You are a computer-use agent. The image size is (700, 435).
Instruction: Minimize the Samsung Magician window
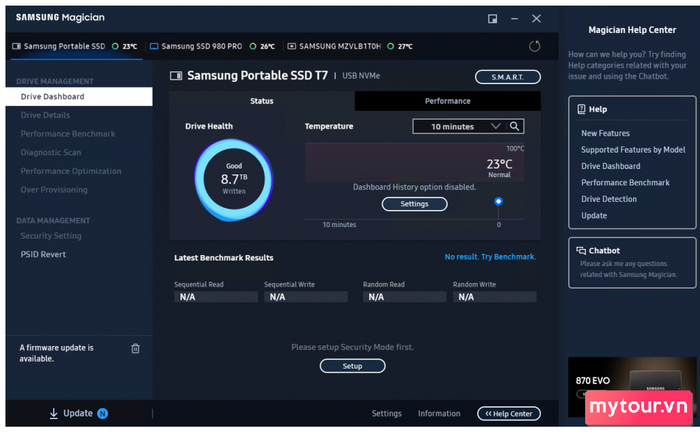[514, 19]
